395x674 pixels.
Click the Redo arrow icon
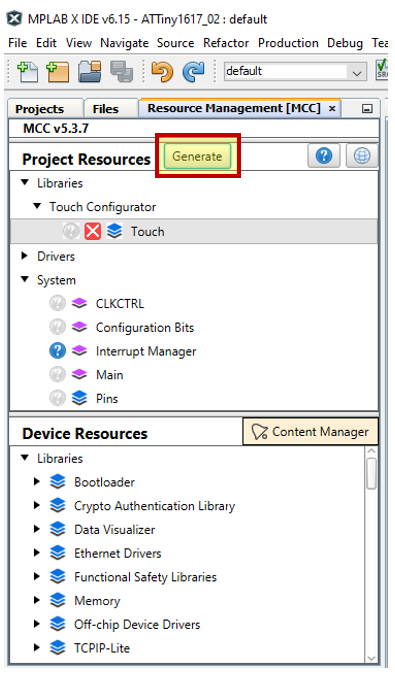pos(193,71)
